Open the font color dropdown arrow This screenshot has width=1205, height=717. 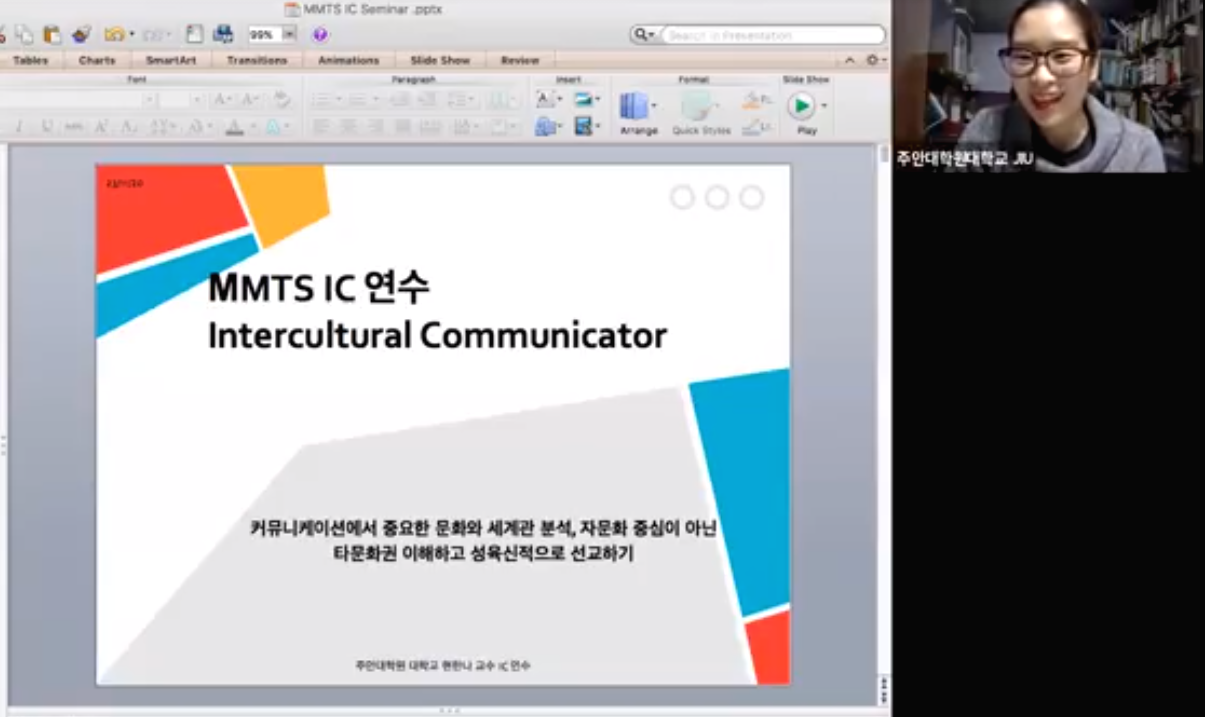(x=253, y=126)
